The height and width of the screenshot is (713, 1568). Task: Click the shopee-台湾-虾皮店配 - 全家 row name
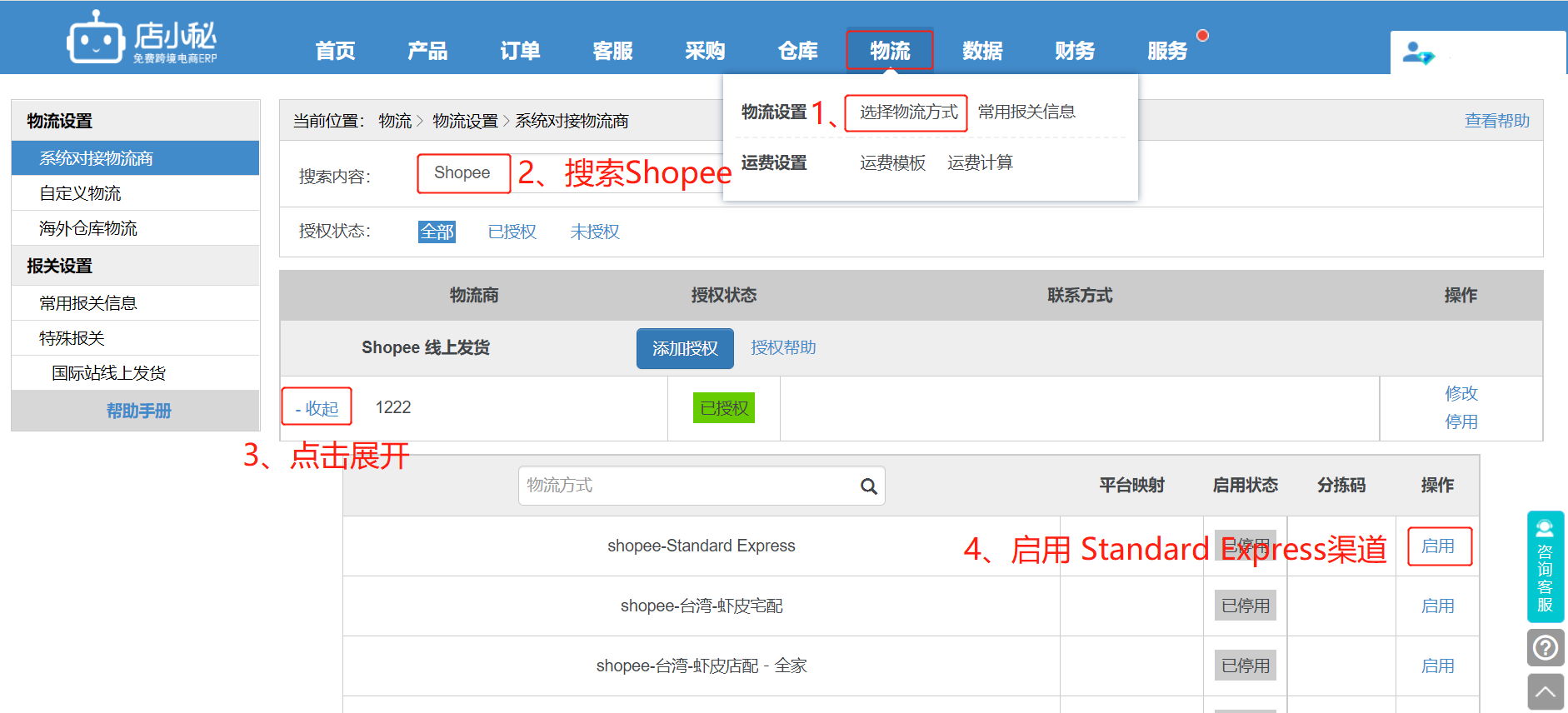tap(702, 666)
